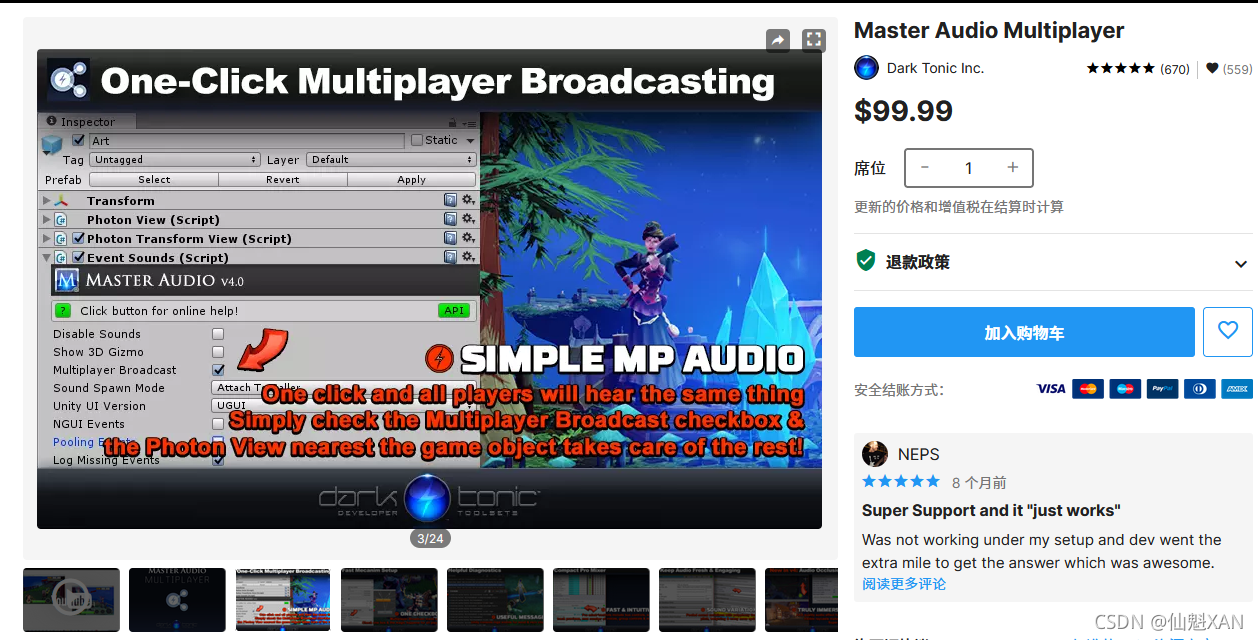Open the preview image in fullscreen
The image size is (1258, 640).
point(814,40)
